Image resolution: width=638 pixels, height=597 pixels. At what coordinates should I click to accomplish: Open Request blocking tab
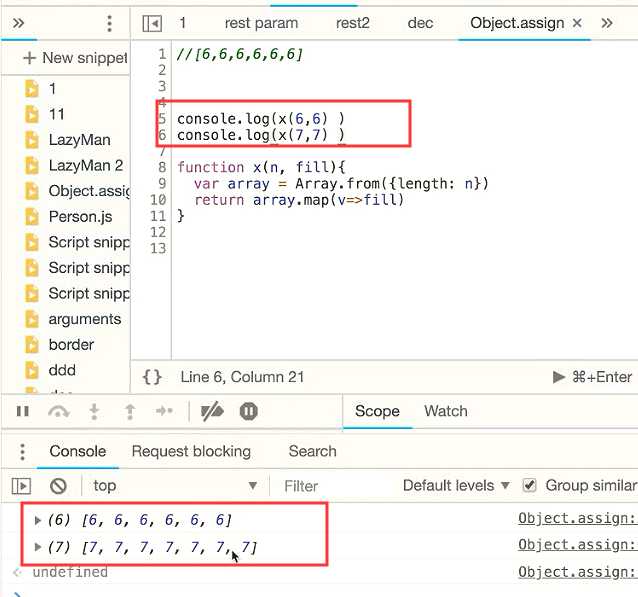coord(191,451)
